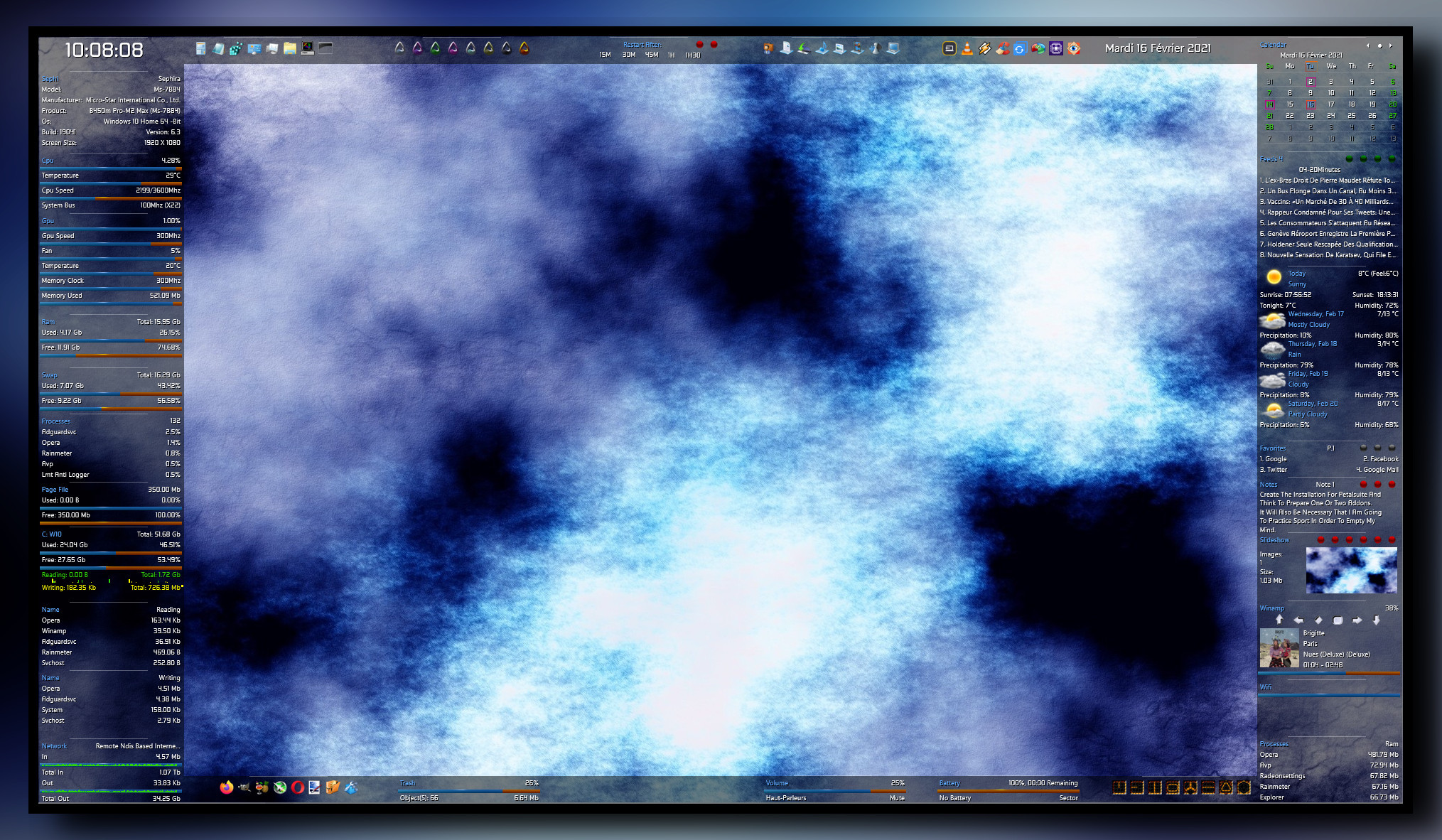Toggle the first Notes red dot
The width and height of the screenshot is (1442, 840).
1363,485
